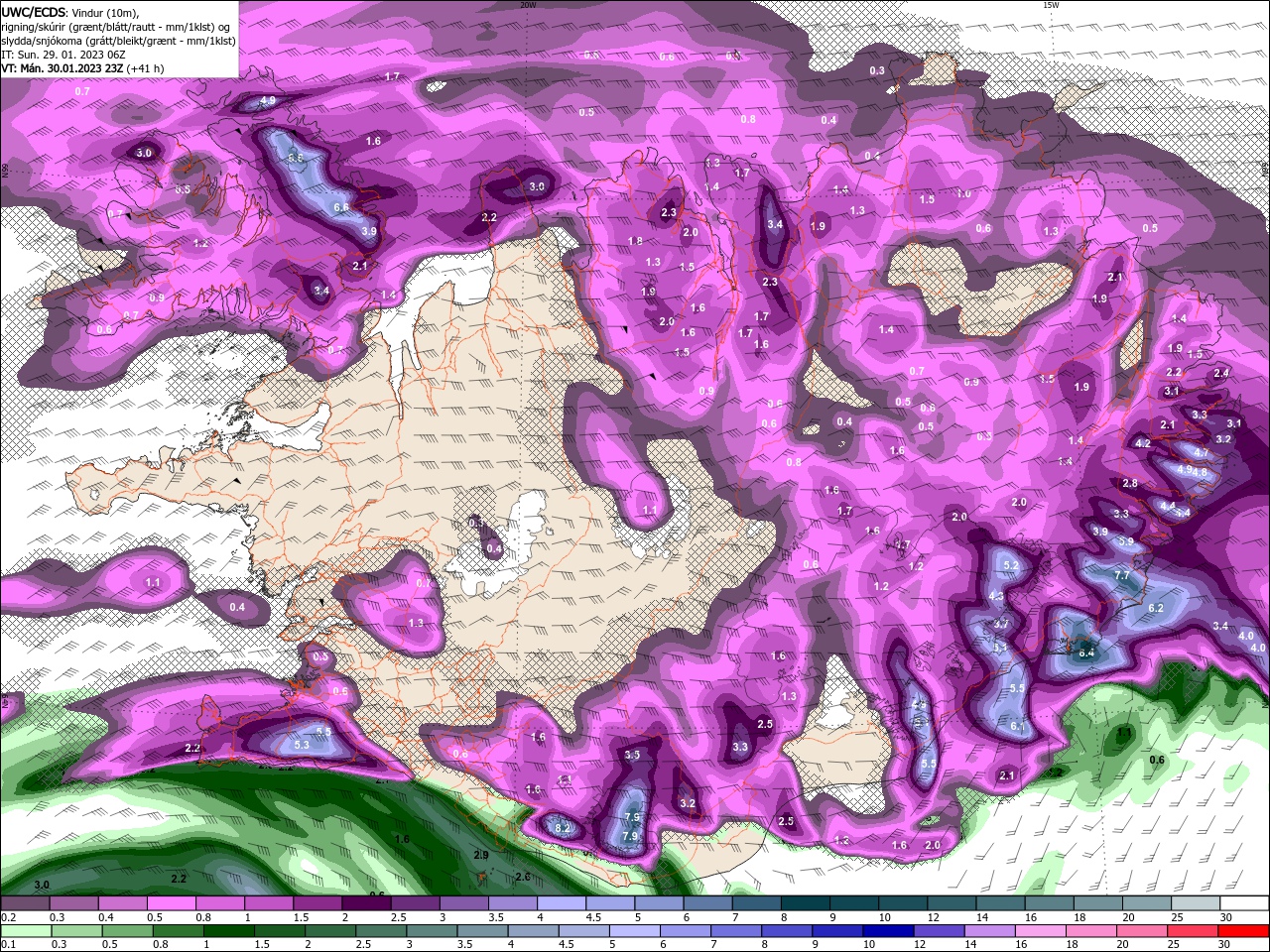The width and height of the screenshot is (1270, 952).
Task: Click the 2.9 value in the green area
Action: click(481, 855)
